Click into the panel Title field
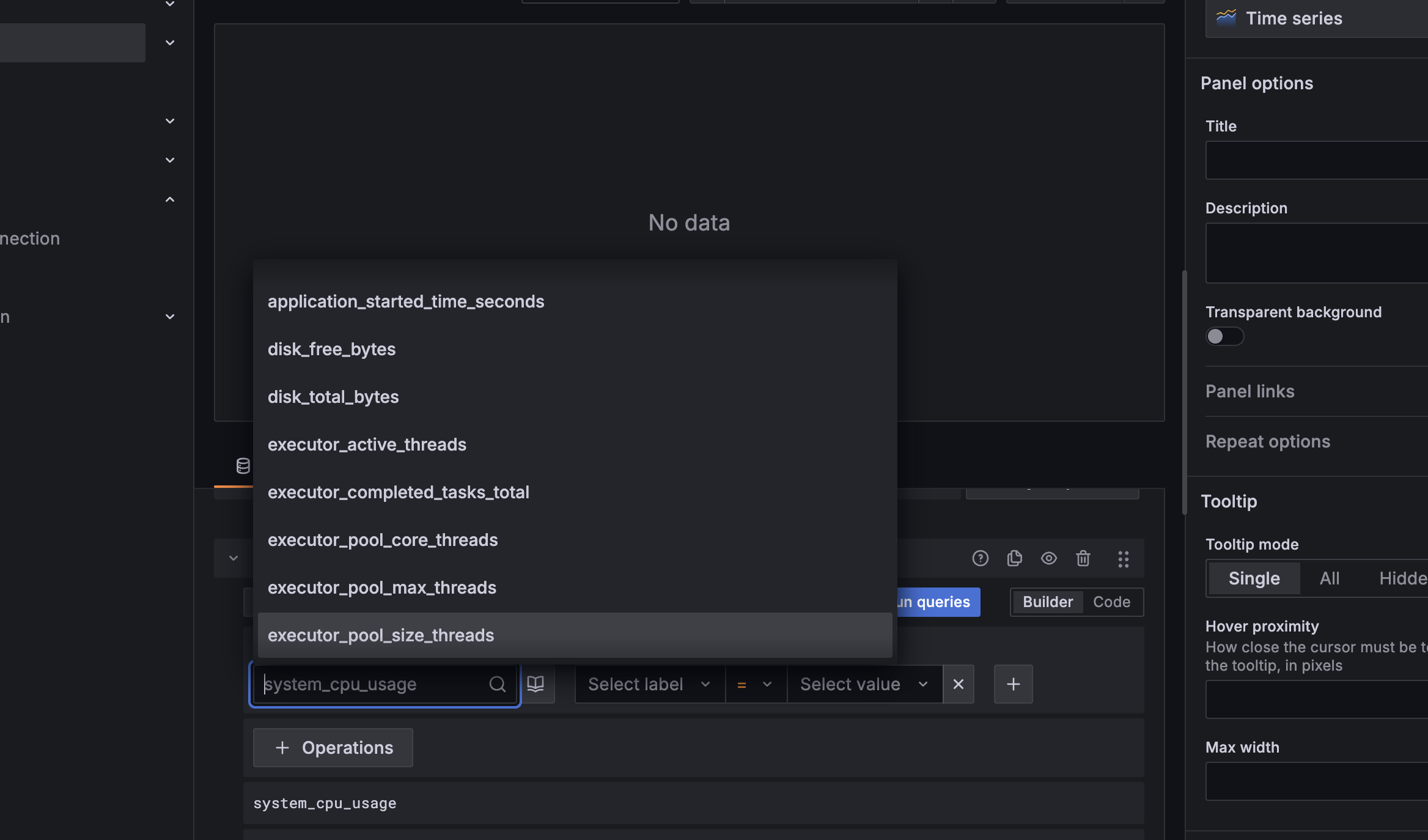Screen dimensions: 1428x840 click(1314, 160)
